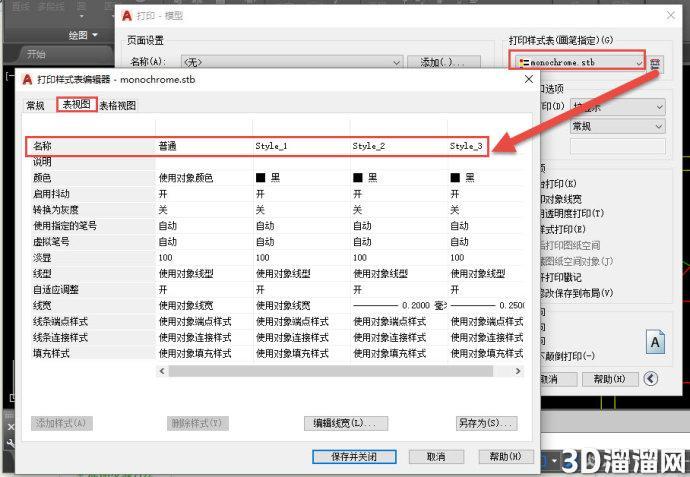Click the horizontal scrollbar thumb in table
The height and width of the screenshot is (477, 690).
[331, 371]
